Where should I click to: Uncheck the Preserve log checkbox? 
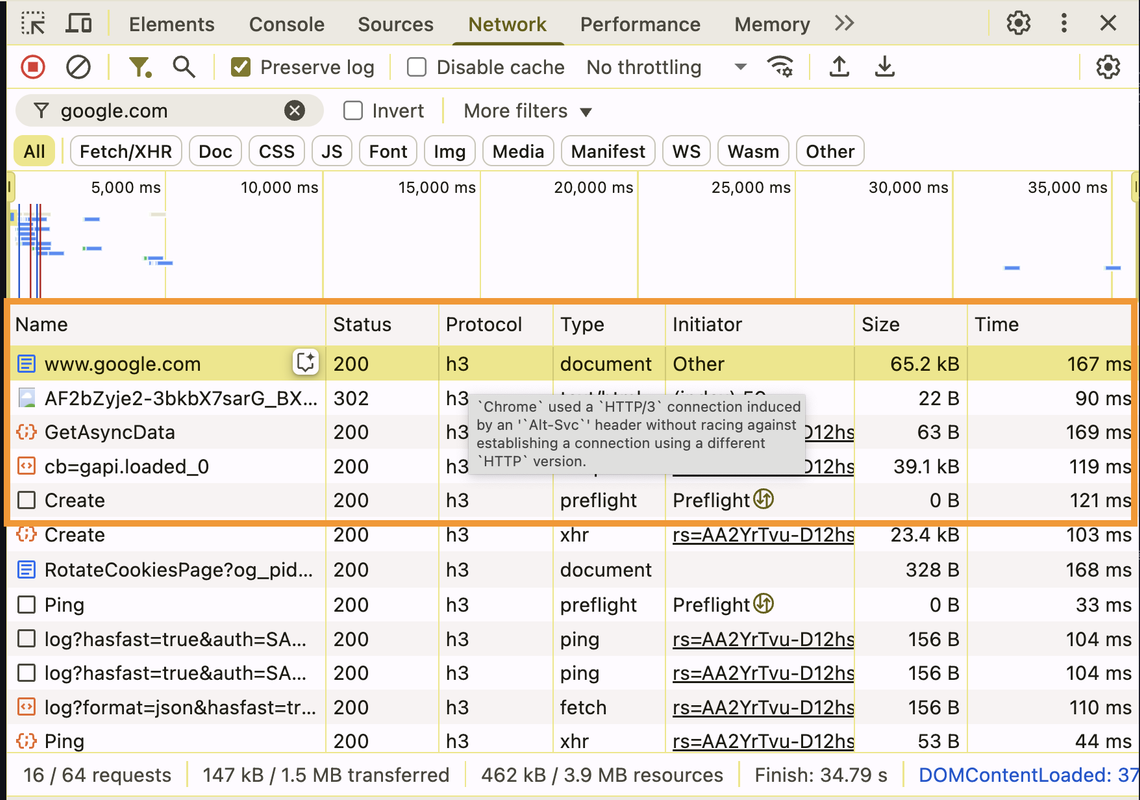point(241,67)
